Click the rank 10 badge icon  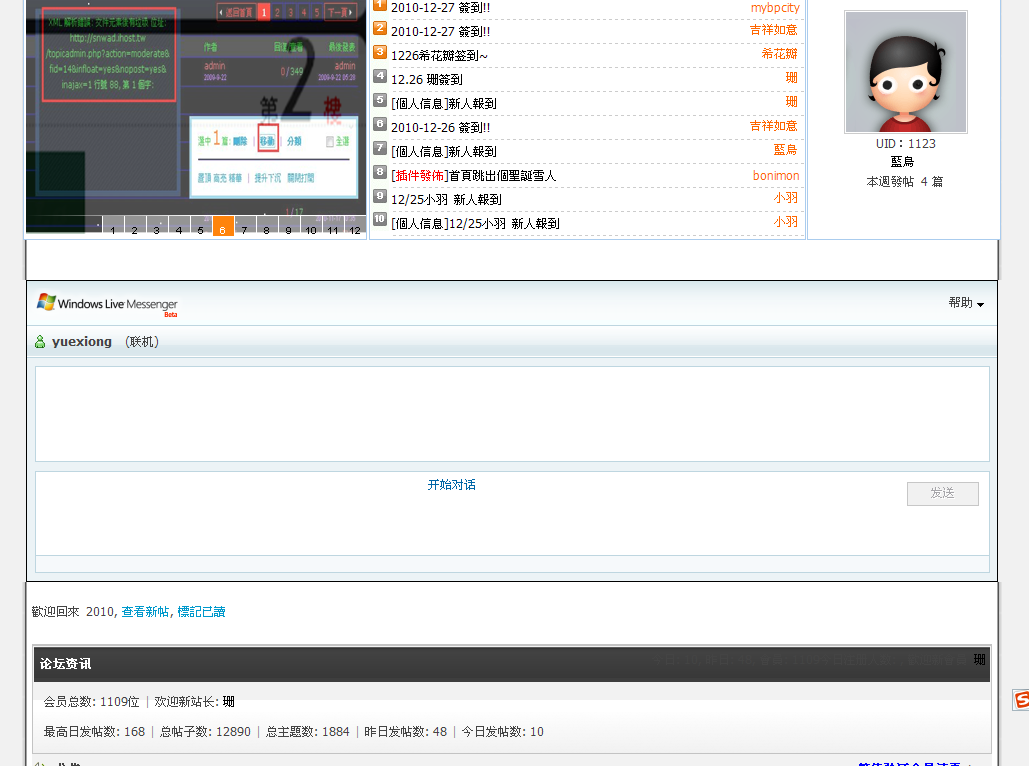(380, 219)
